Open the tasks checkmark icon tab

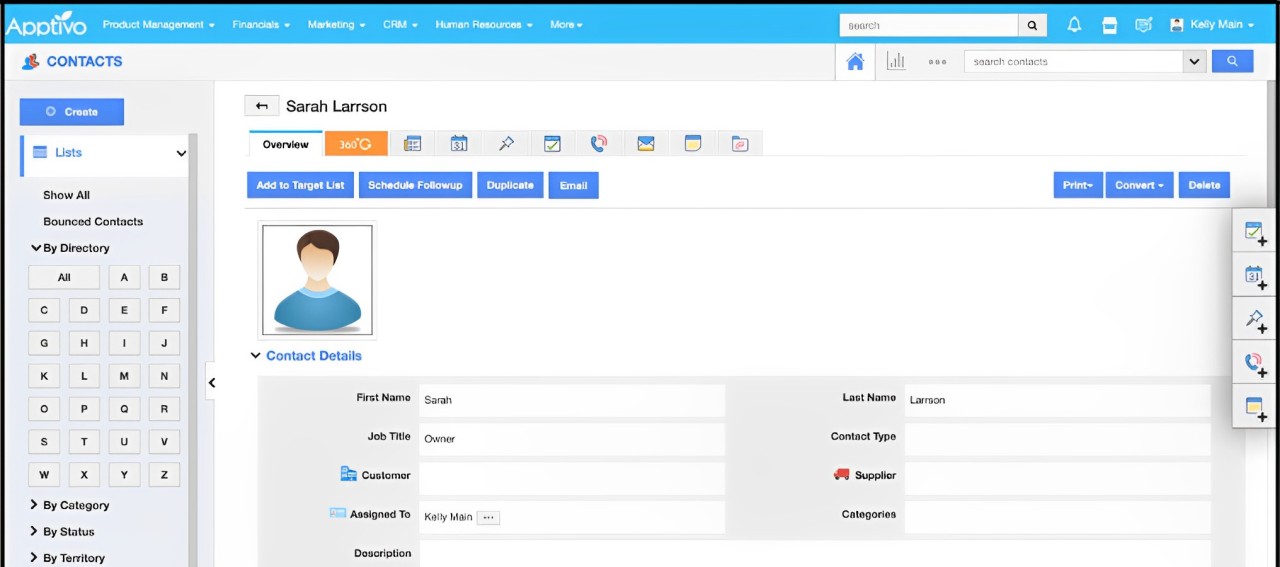[552, 144]
